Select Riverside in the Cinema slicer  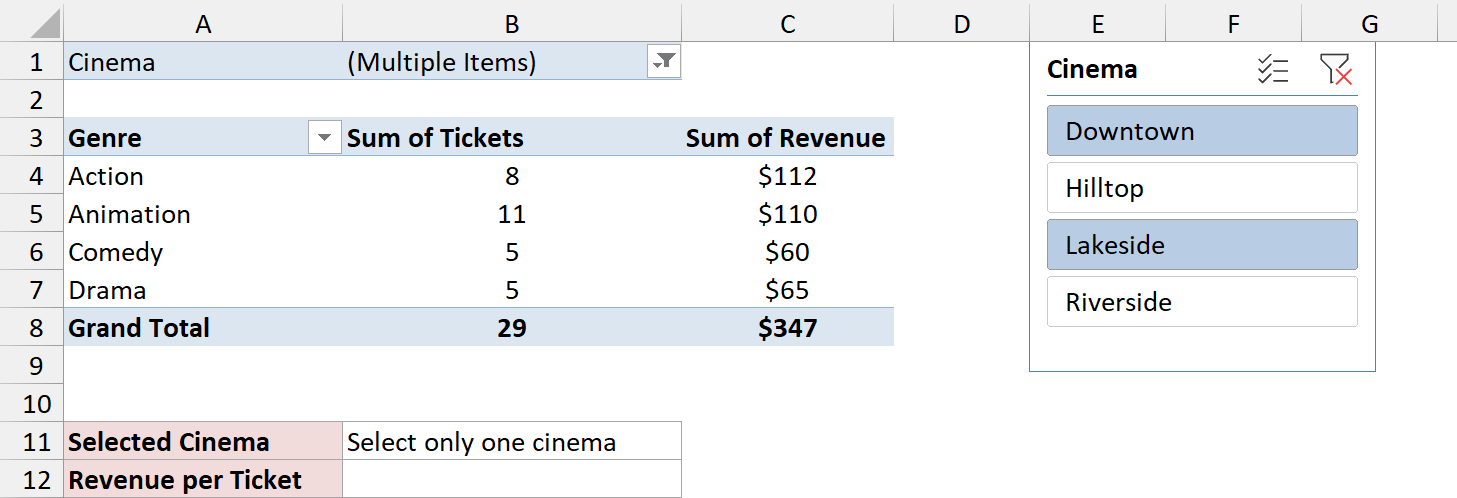1202,302
